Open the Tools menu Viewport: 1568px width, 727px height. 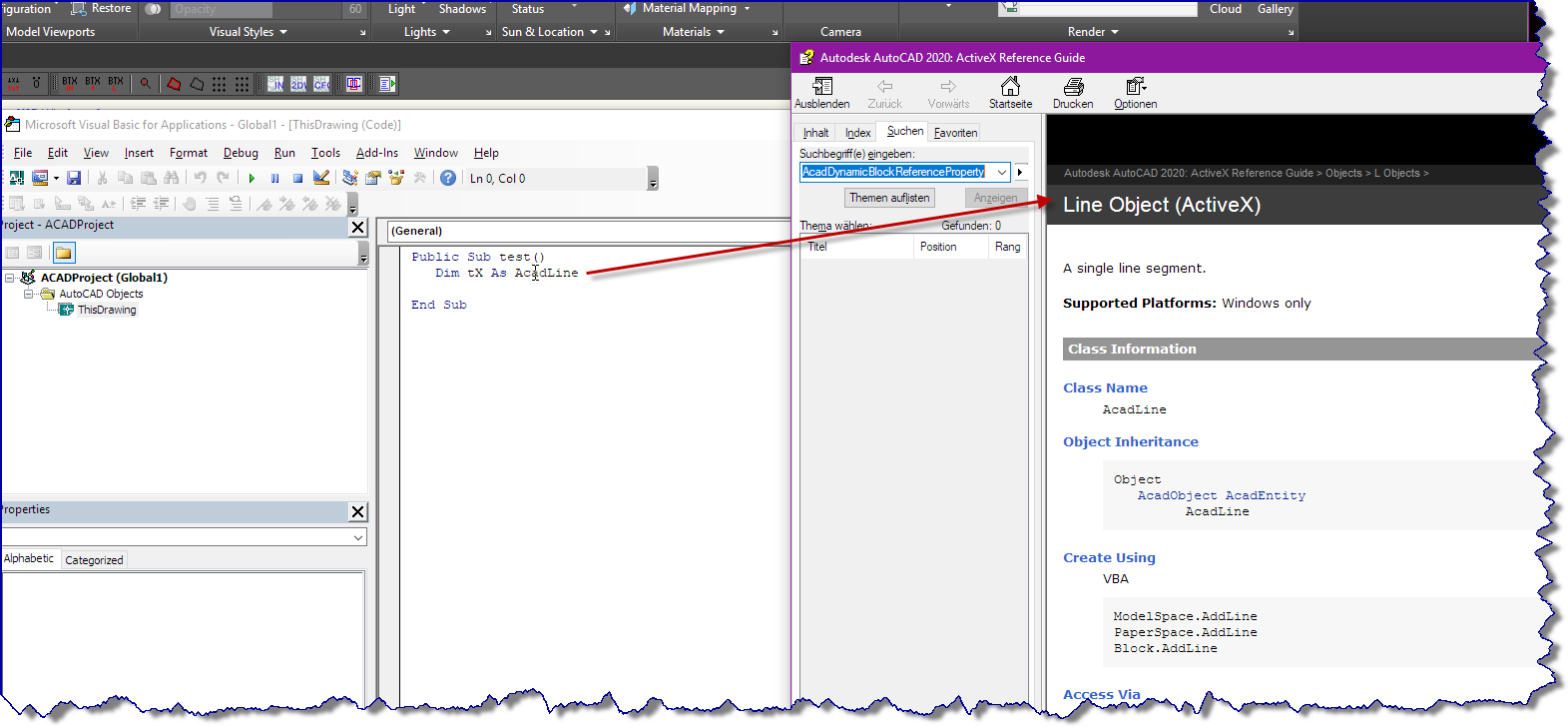(x=325, y=153)
